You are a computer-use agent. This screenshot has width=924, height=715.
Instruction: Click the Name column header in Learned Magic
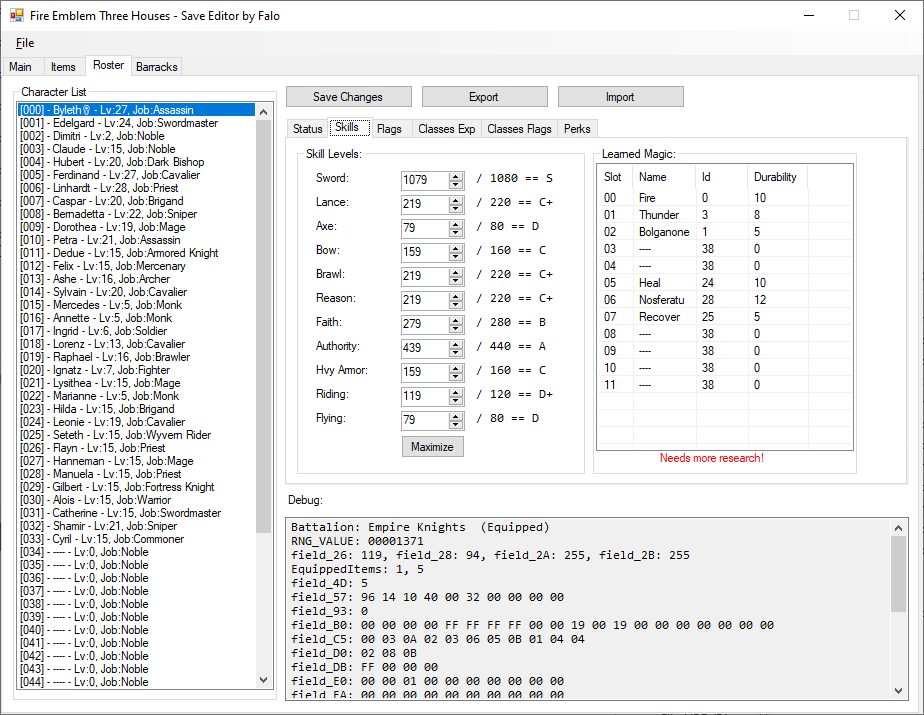pyautogui.click(x=665, y=177)
